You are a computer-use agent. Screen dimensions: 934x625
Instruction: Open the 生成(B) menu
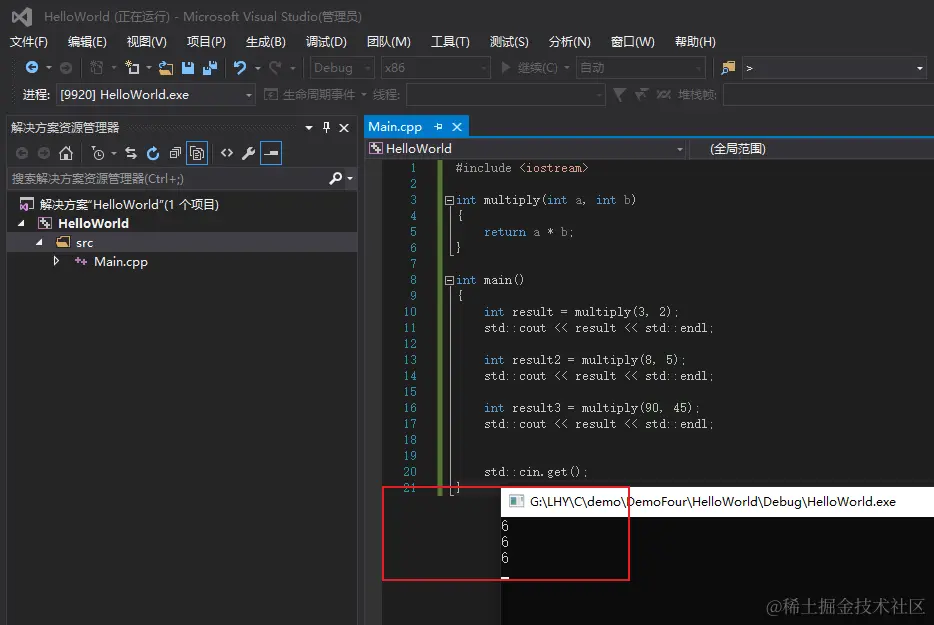click(x=266, y=42)
